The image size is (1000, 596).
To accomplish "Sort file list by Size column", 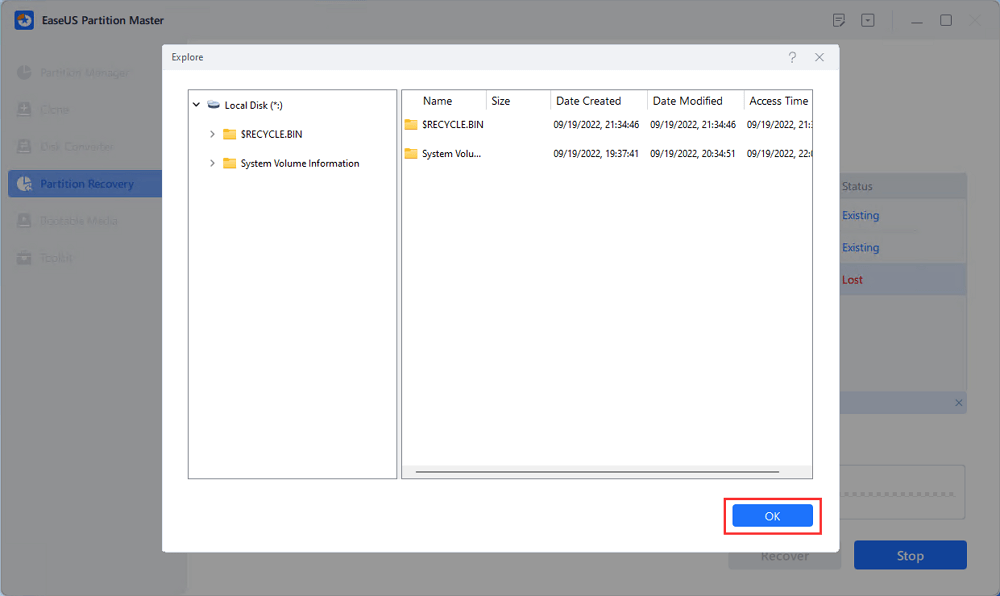I will coord(500,101).
